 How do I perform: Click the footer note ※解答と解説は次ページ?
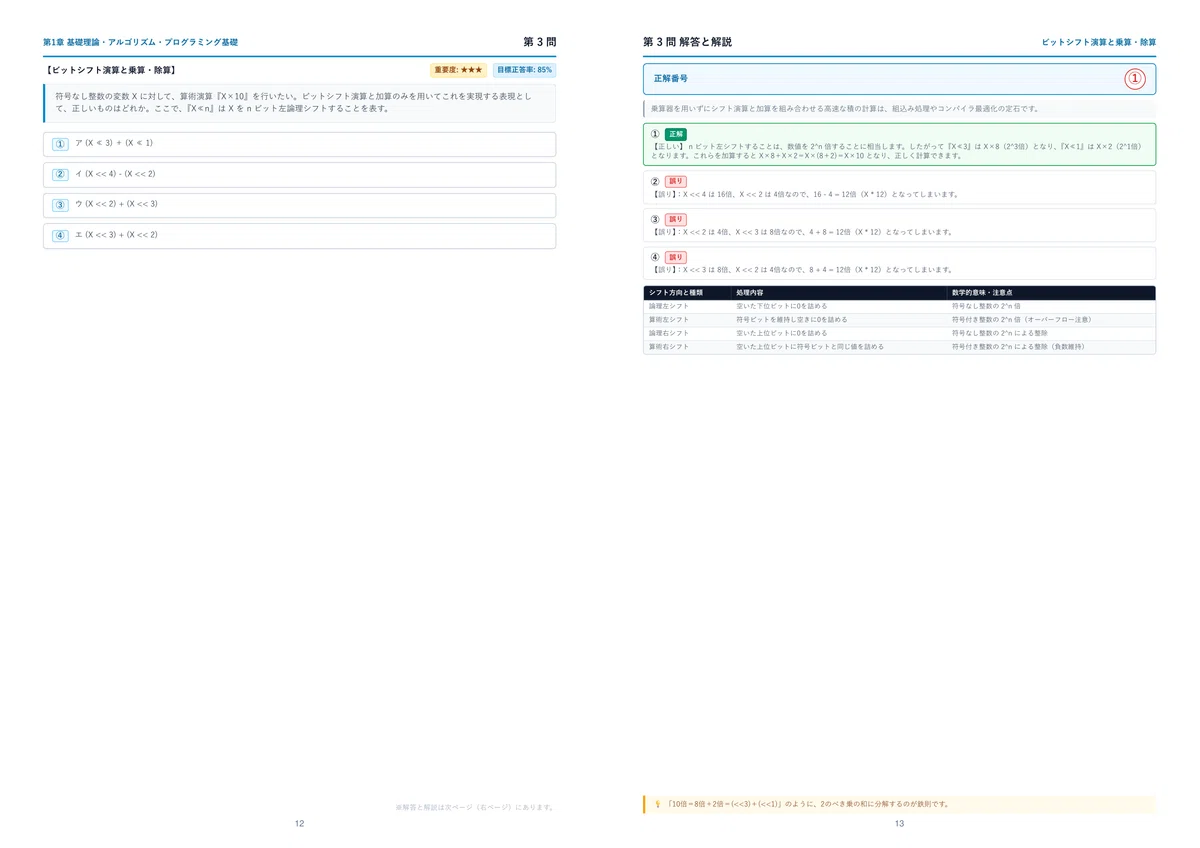(x=475, y=807)
